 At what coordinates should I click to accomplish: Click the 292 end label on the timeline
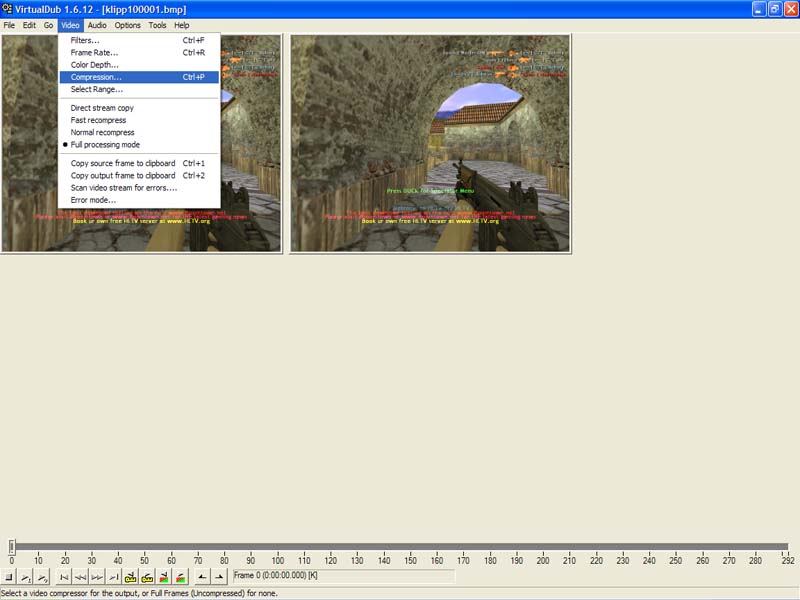pyautogui.click(x=788, y=561)
